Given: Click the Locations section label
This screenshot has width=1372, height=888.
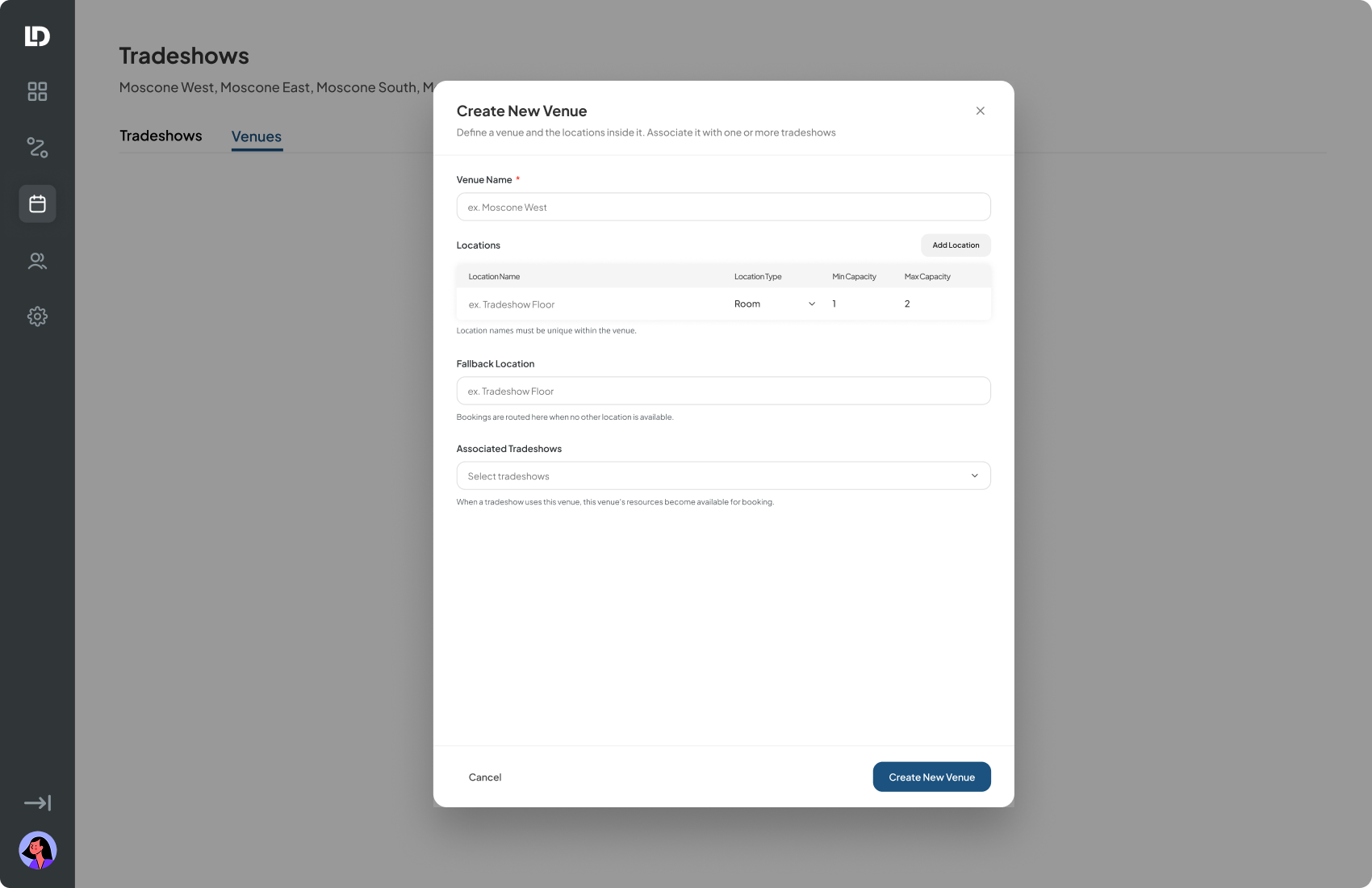Looking at the screenshot, I should (x=478, y=245).
